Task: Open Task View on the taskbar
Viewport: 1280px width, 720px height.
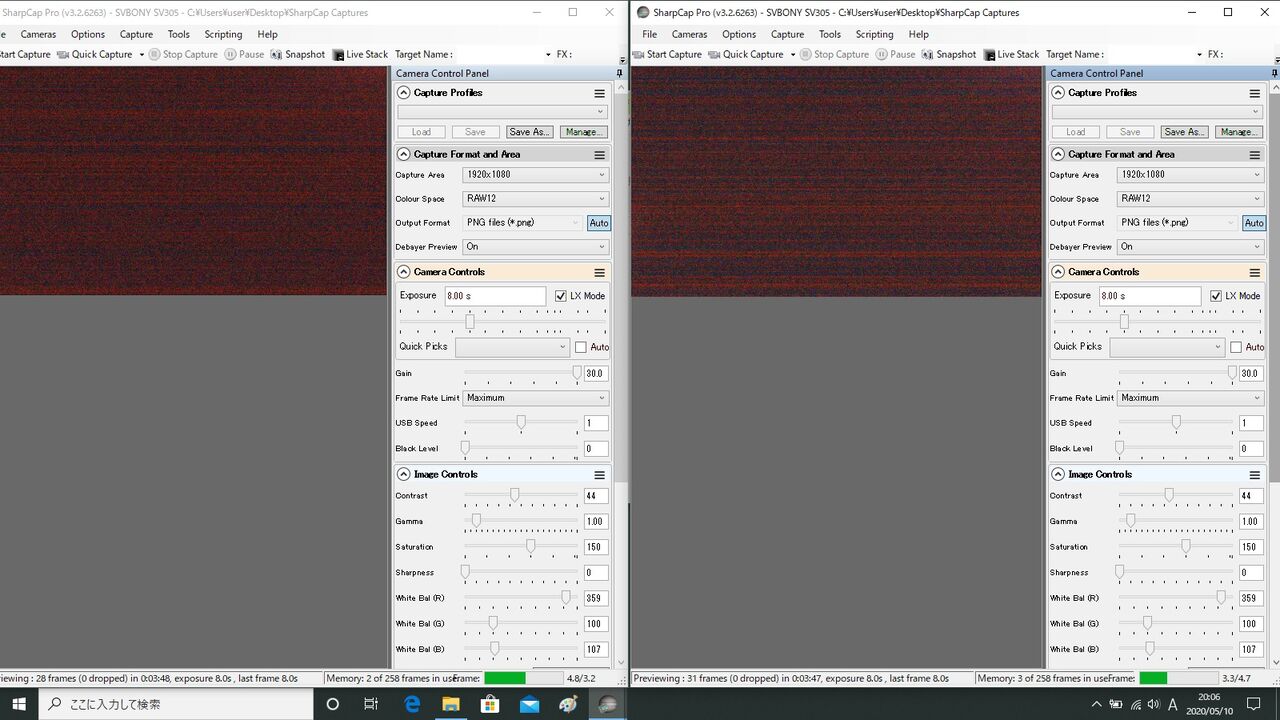Action: tap(371, 704)
